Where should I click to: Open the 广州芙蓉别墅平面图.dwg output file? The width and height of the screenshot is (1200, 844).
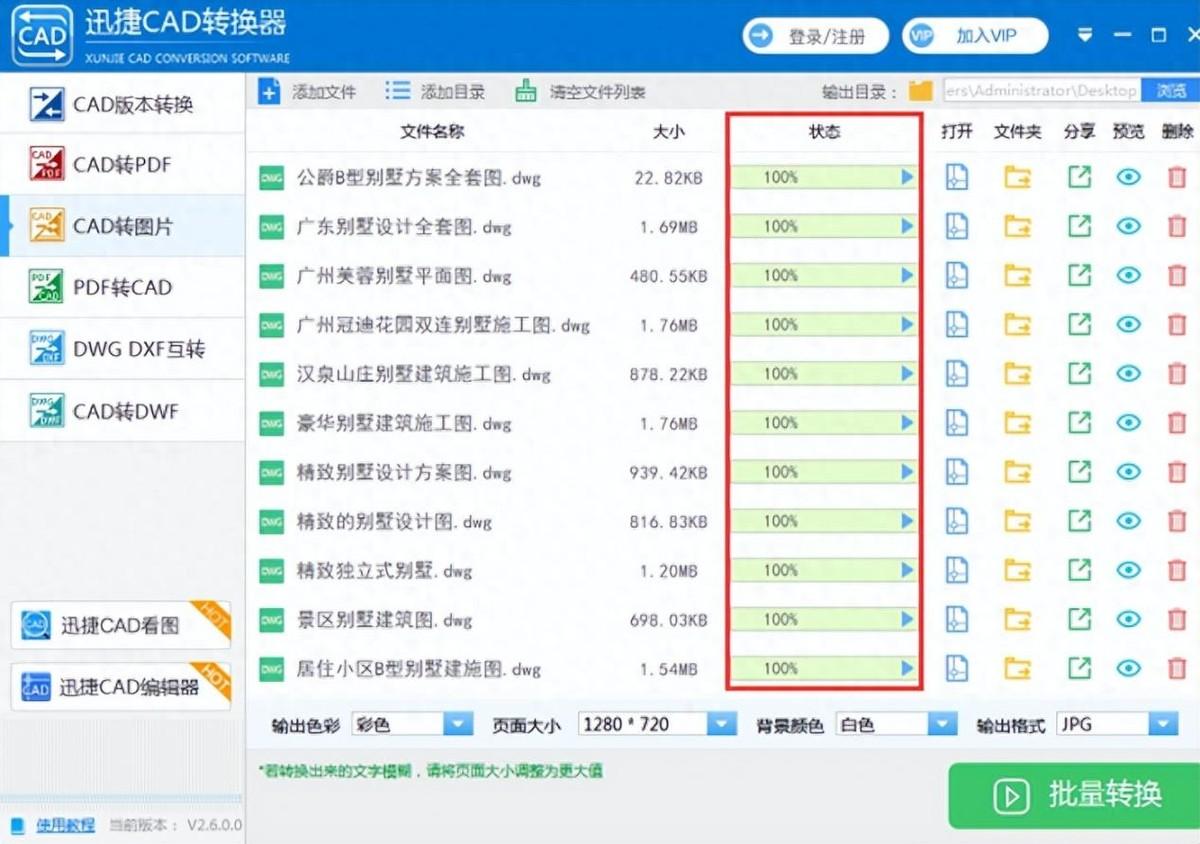[x=957, y=275]
